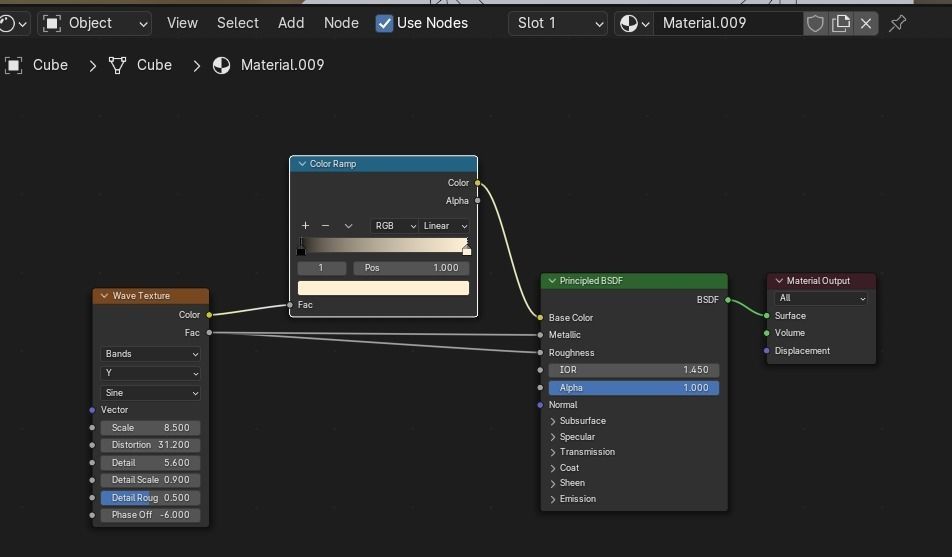Toggle the pin icon in the header
Screen dimensions: 952x557
point(897,24)
